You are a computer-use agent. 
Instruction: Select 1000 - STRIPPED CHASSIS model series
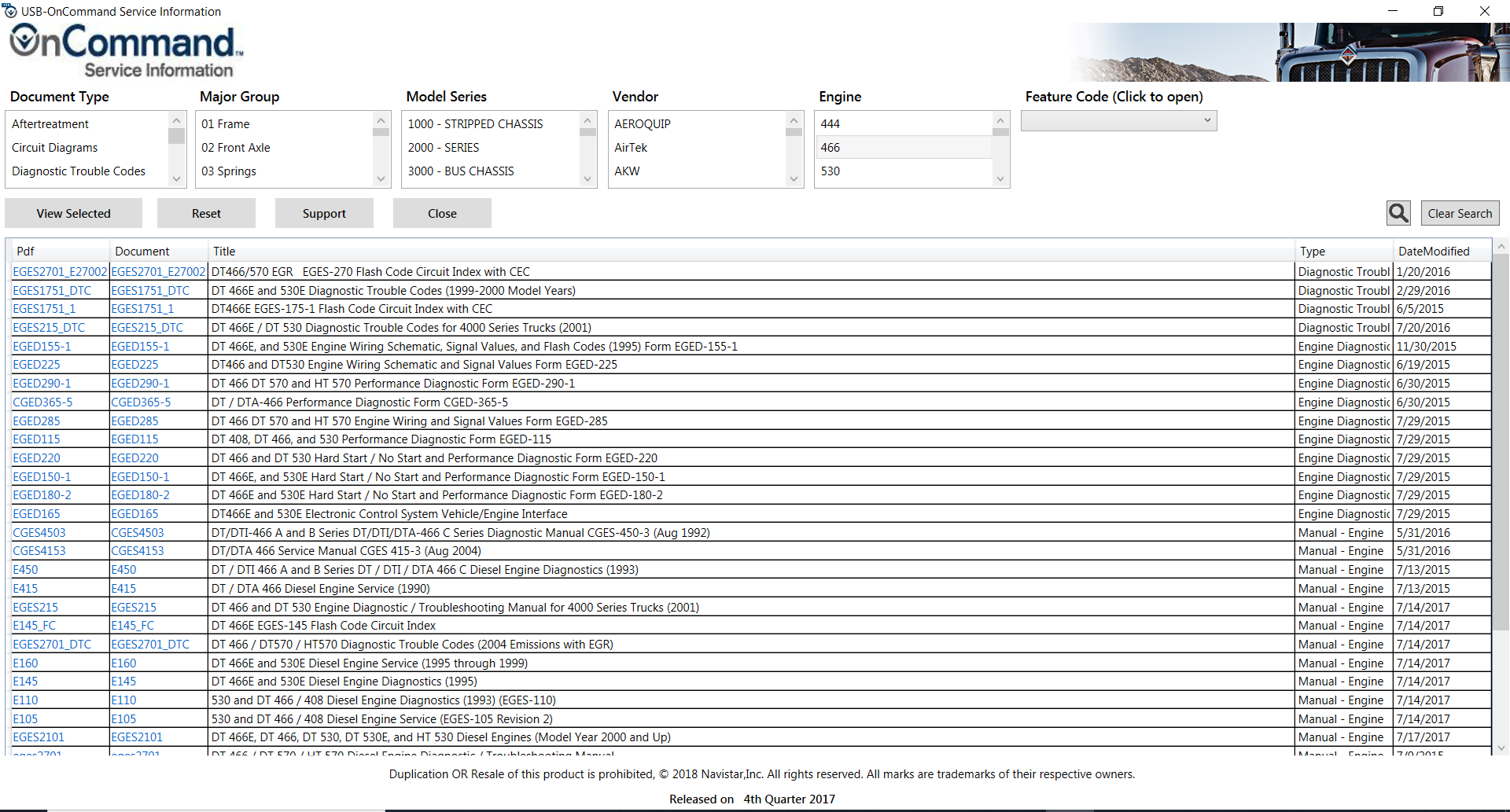click(x=491, y=123)
